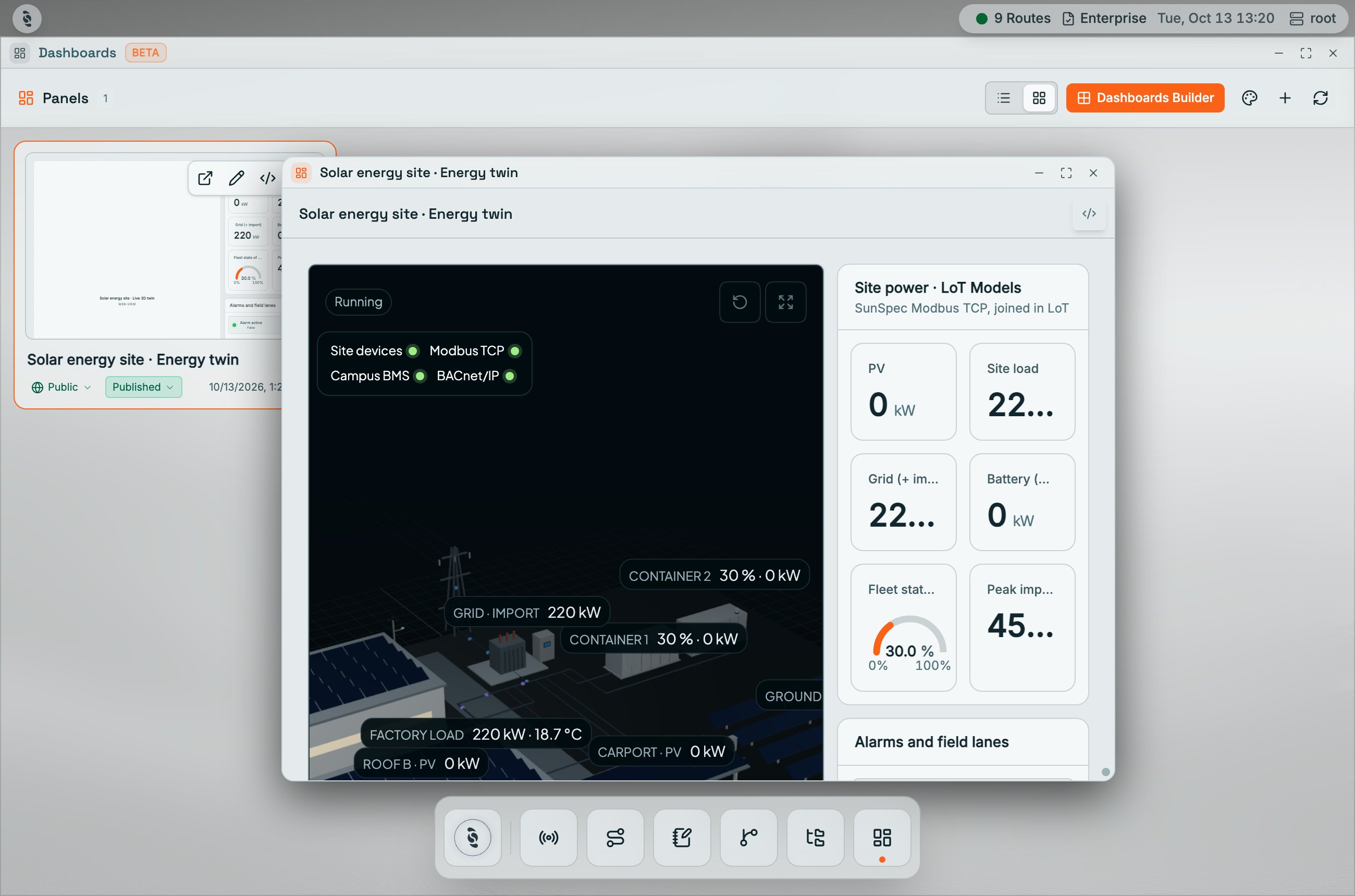
Task: Click the CONTAINER 1 label in 3D view
Action: coord(654,639)
